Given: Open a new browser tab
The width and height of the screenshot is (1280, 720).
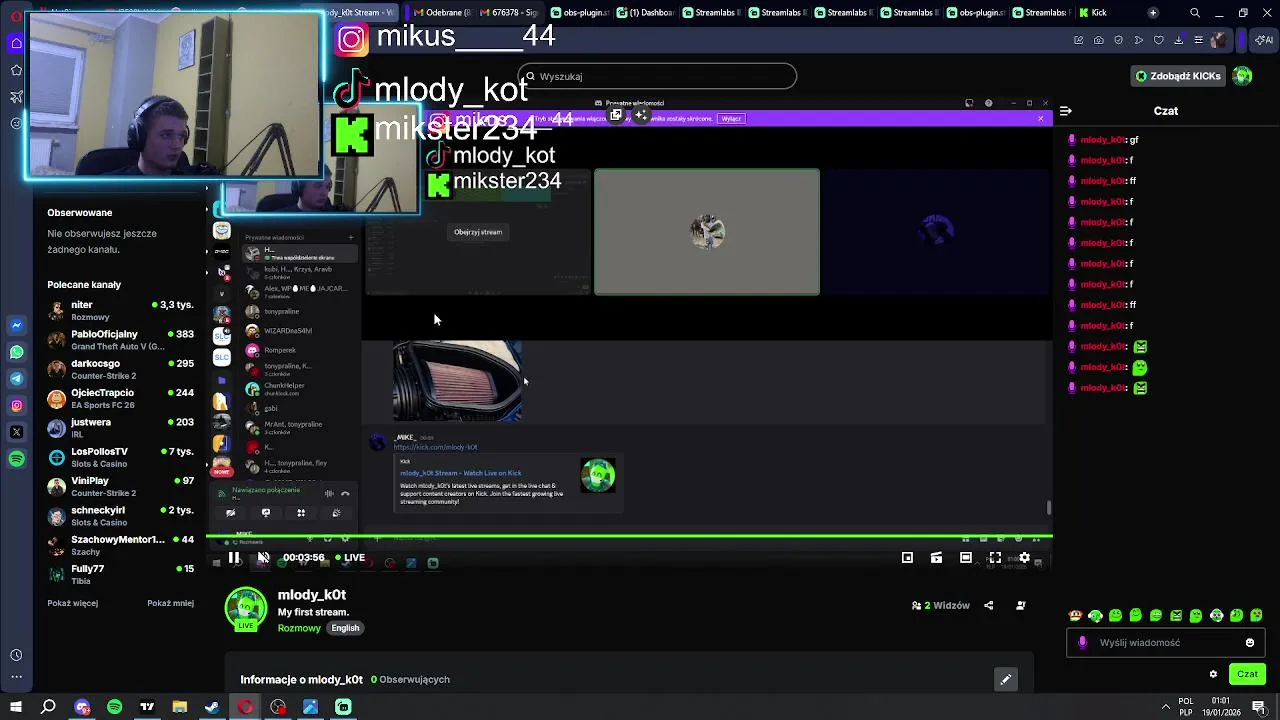Looking at the screenshot, I should 1153,13.
